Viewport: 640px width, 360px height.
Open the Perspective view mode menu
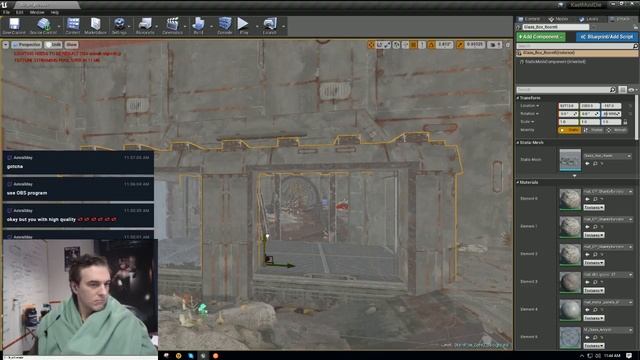pos(27,45)
